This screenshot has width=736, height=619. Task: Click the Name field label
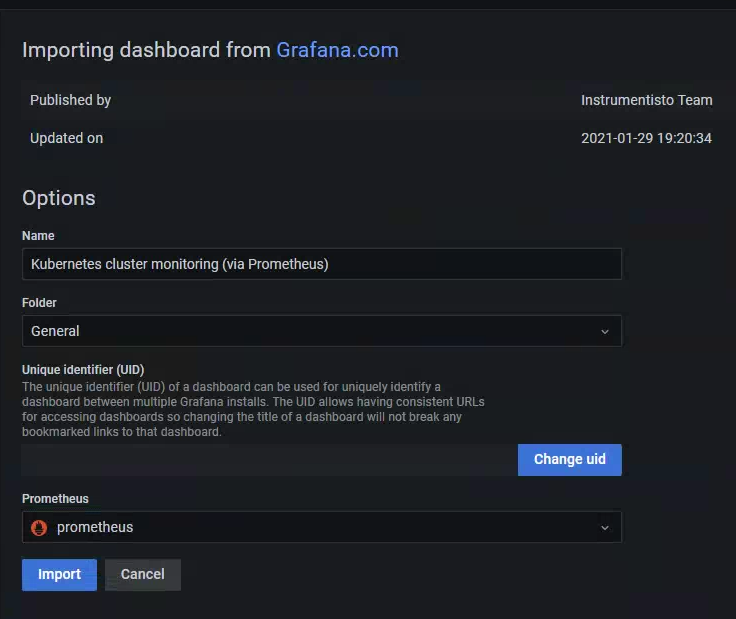pyautogui.click(x=38, y=236)
